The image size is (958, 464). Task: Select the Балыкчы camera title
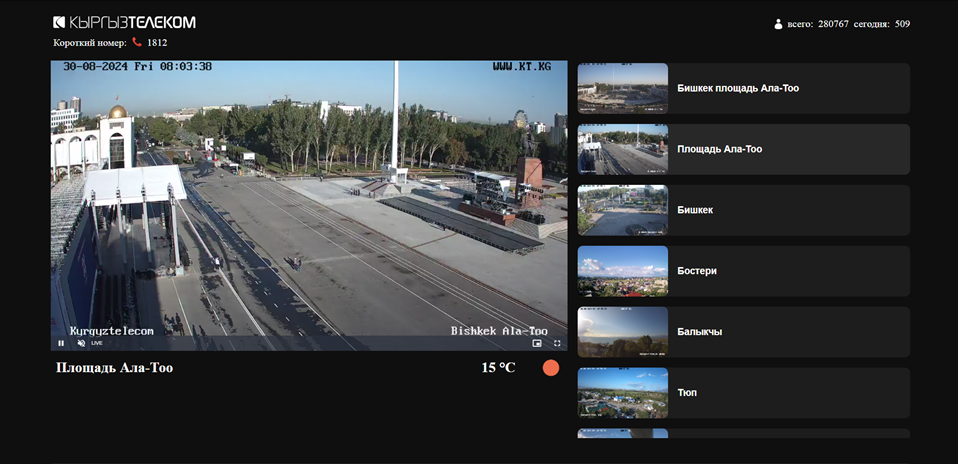tap(700, 332)
